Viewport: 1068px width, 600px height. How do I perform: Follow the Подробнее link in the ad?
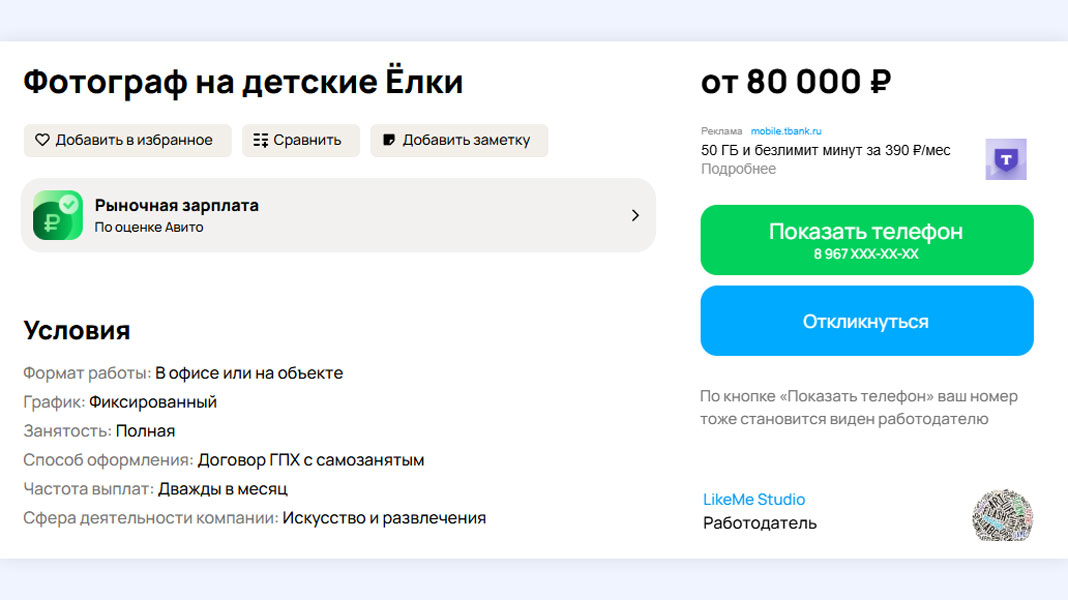[x=738, y=169]
